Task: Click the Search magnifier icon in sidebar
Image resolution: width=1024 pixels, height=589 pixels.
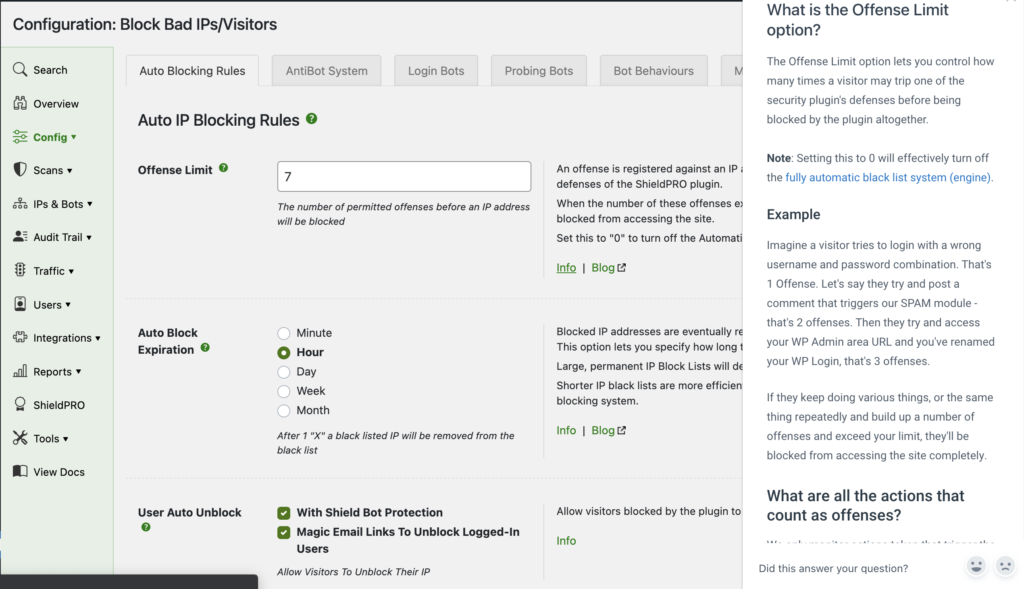Action: [x=20, y=70]
